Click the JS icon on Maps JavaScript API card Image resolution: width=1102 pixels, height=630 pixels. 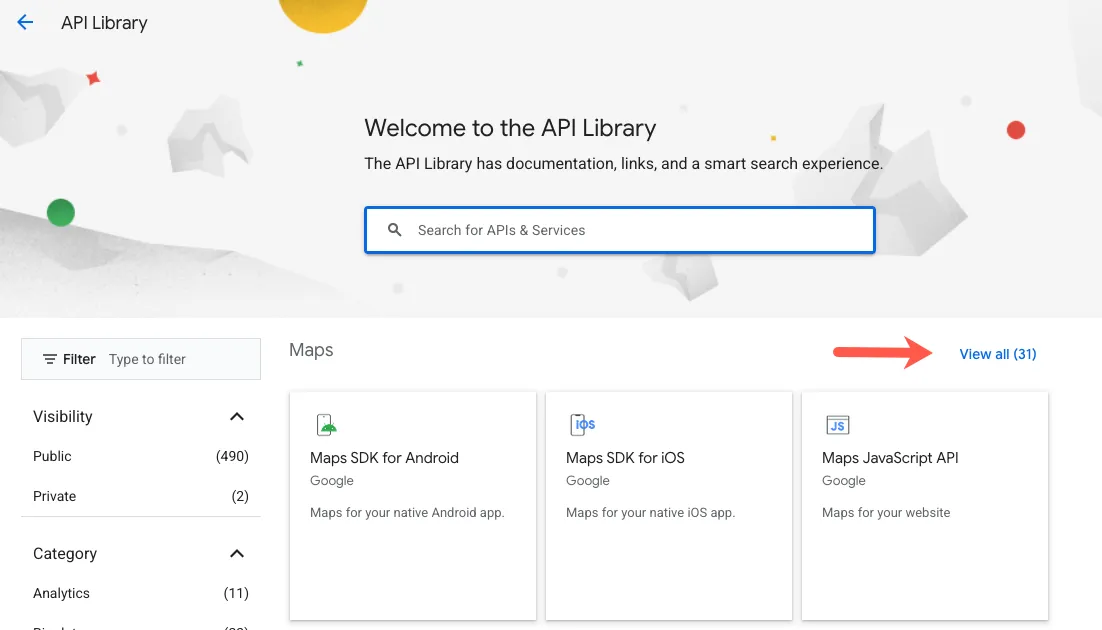837,424
